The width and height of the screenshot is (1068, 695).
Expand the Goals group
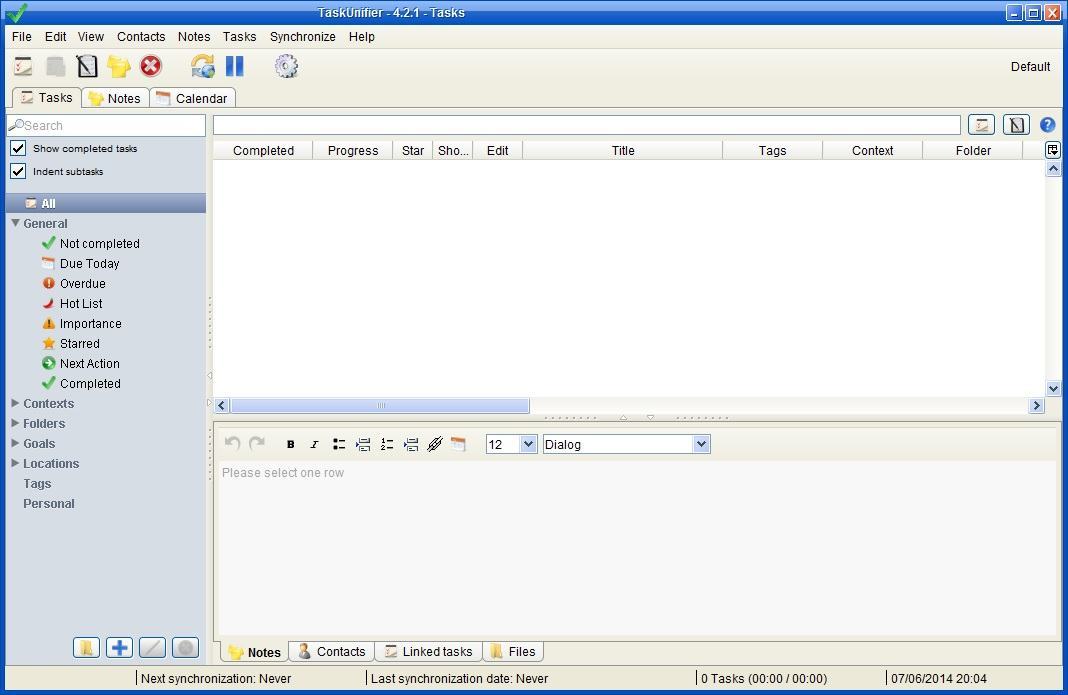[x=15, y=443]
